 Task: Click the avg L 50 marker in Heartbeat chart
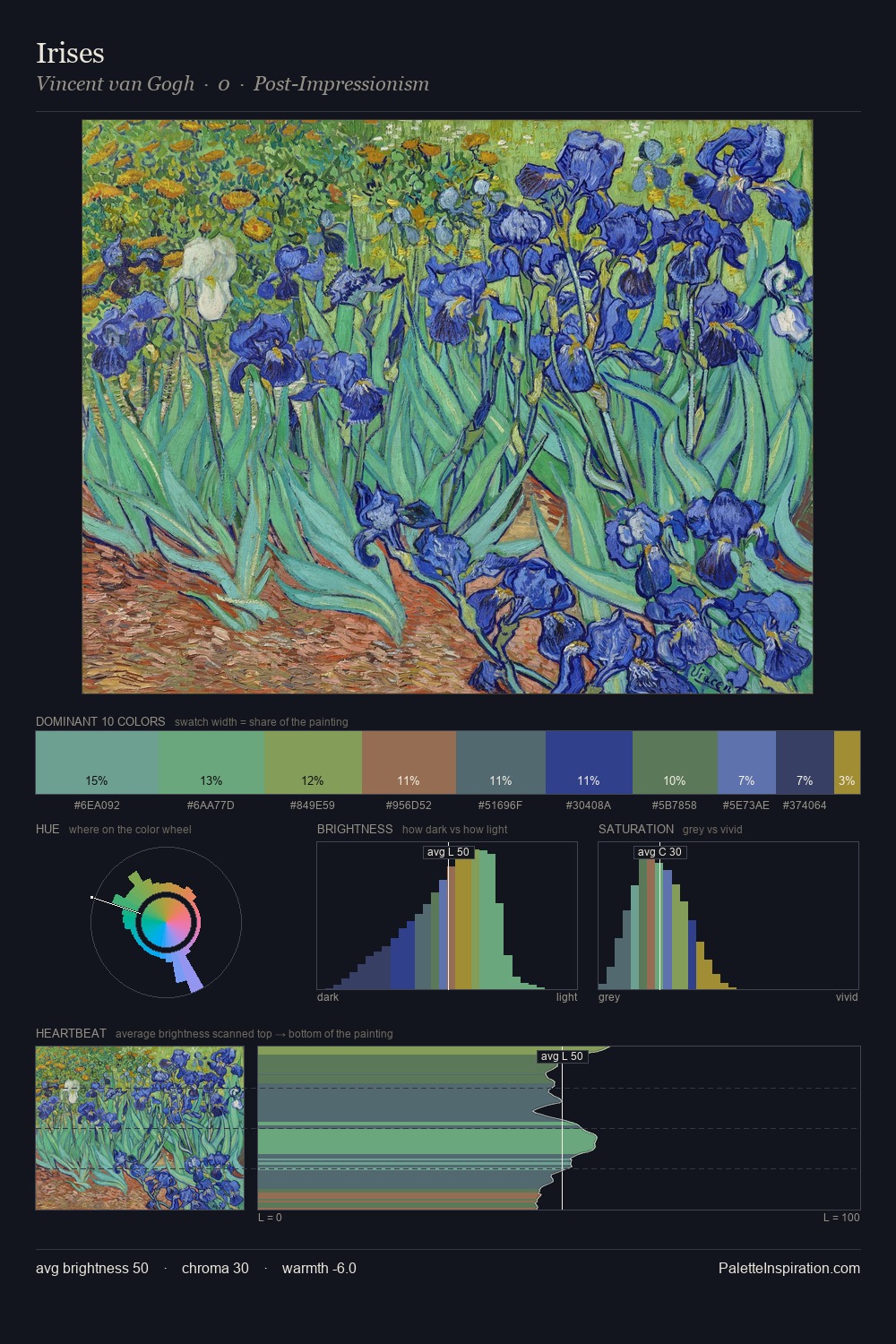[563, 1056]
